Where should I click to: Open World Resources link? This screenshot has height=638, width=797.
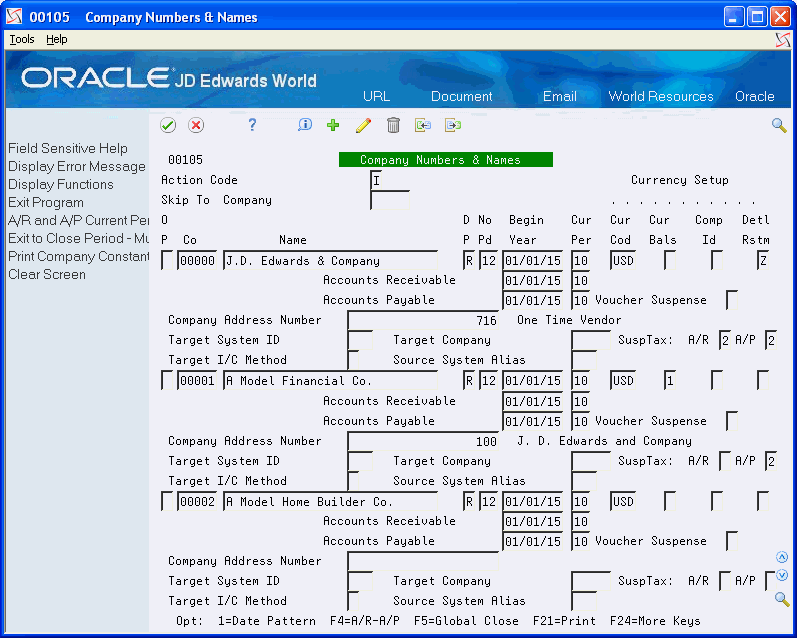tap(661, 96)
